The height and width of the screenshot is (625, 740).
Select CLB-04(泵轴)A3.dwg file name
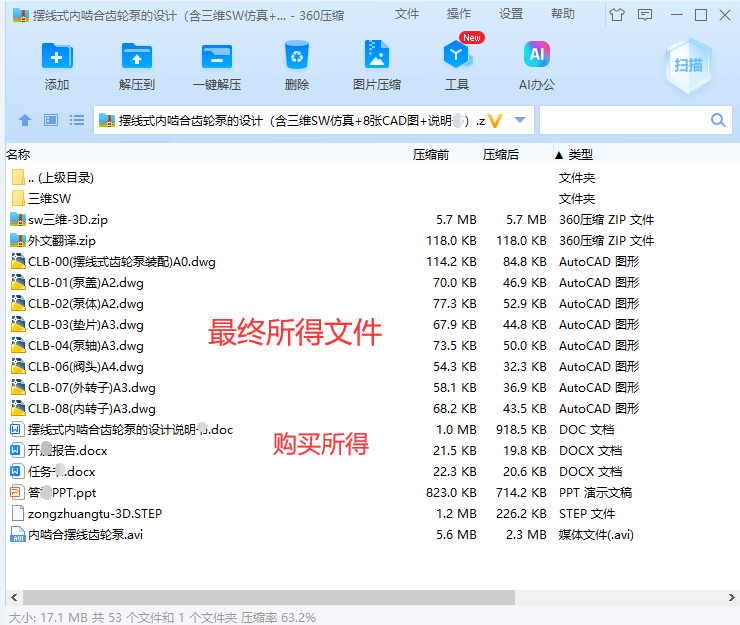tap(86, 346)
